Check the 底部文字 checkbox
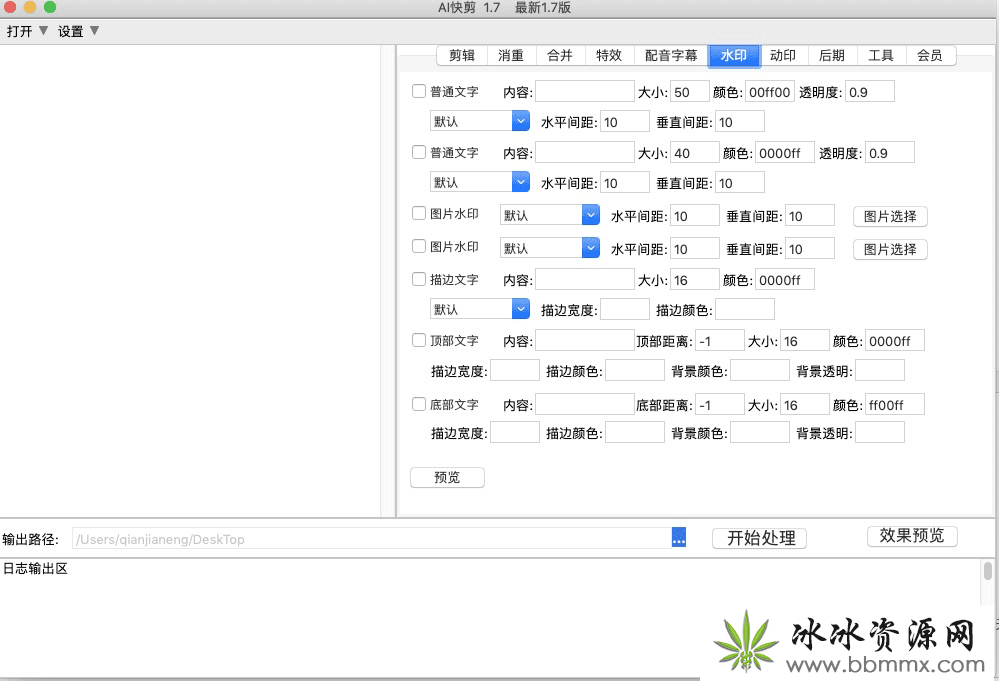This screenshot has width=999, height=681. point(420,405)
